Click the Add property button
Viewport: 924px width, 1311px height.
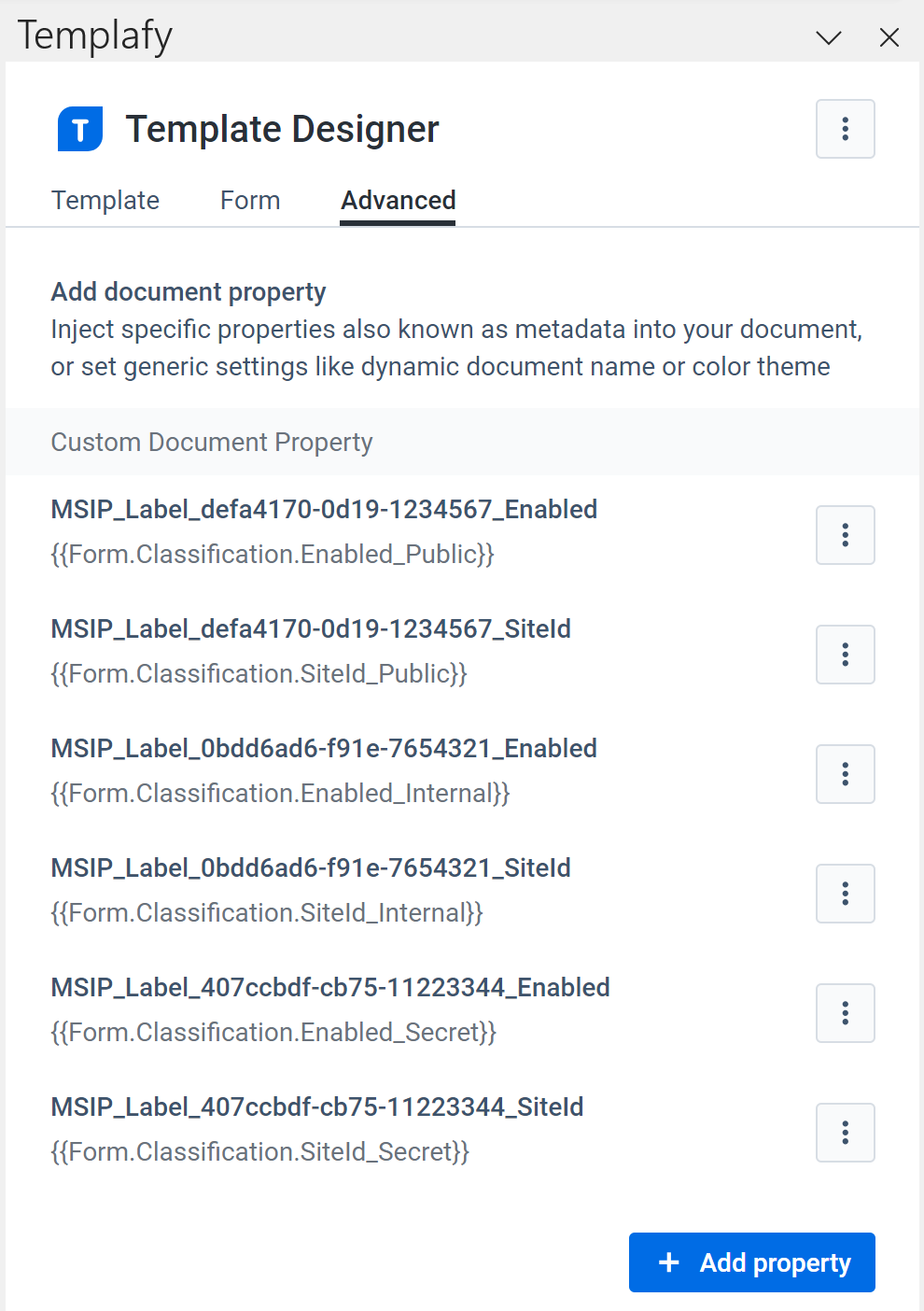751,1262
